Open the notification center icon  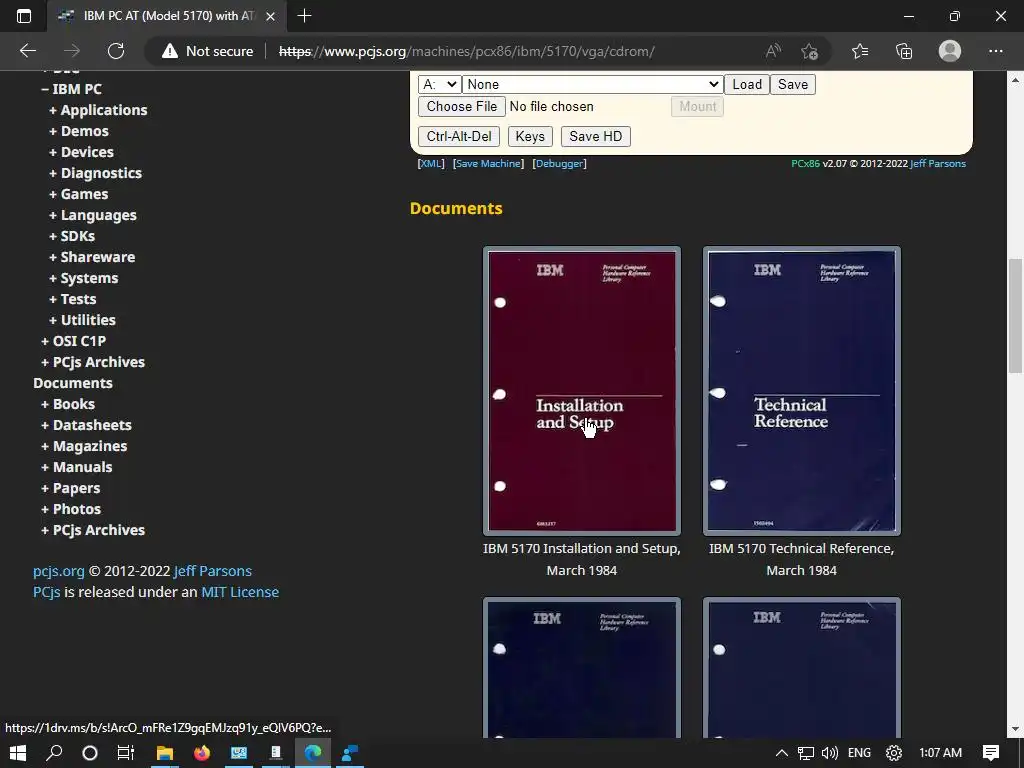click(991, 753)
